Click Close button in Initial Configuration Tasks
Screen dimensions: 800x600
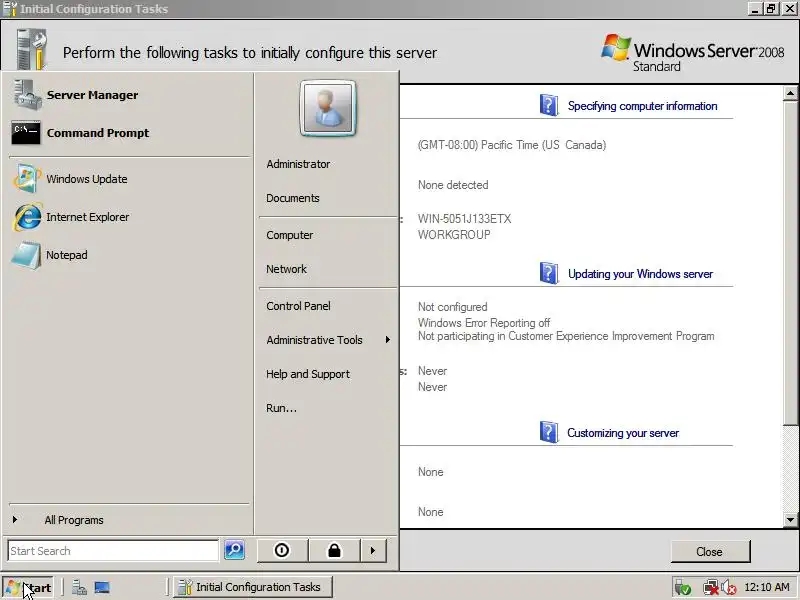(x=710, y=552)
